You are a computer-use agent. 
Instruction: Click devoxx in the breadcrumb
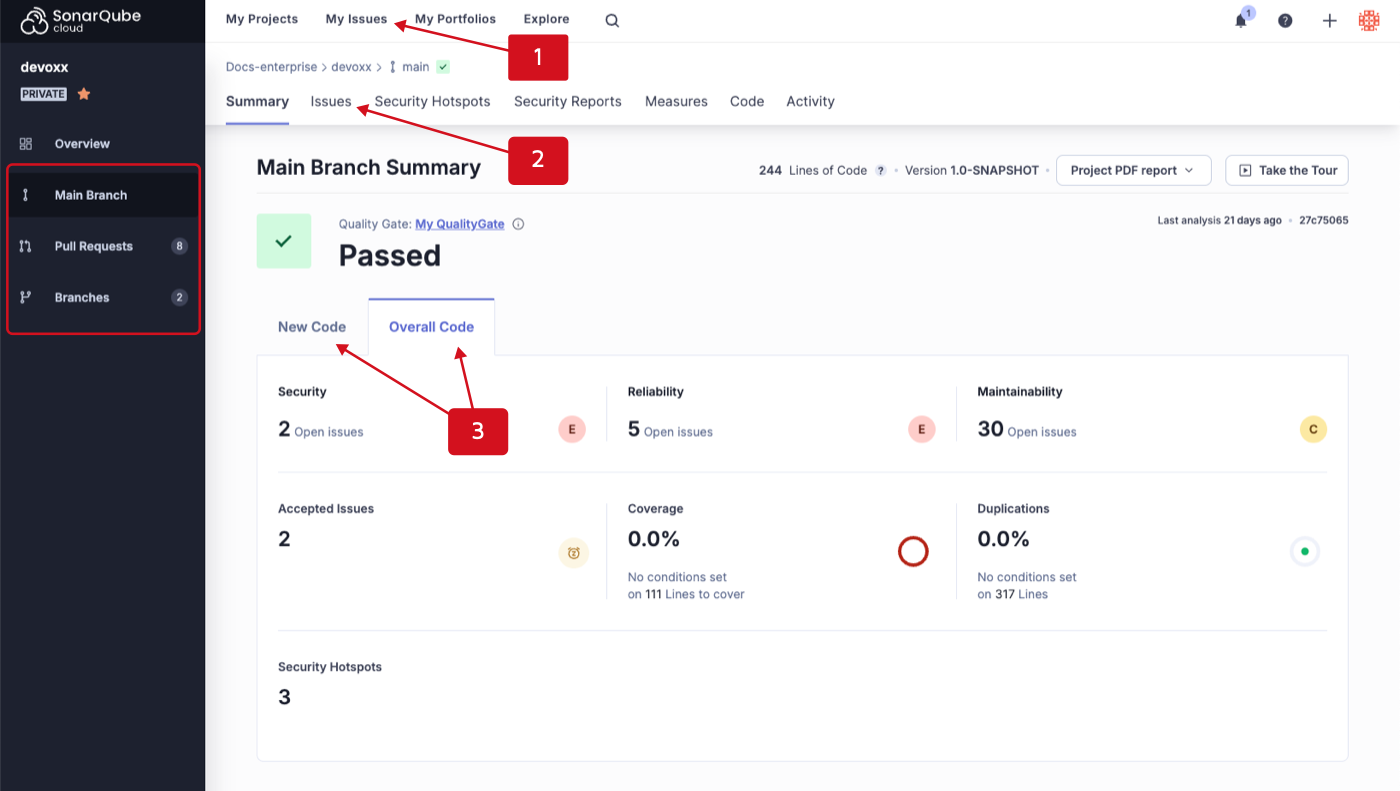tap(351, 67)
